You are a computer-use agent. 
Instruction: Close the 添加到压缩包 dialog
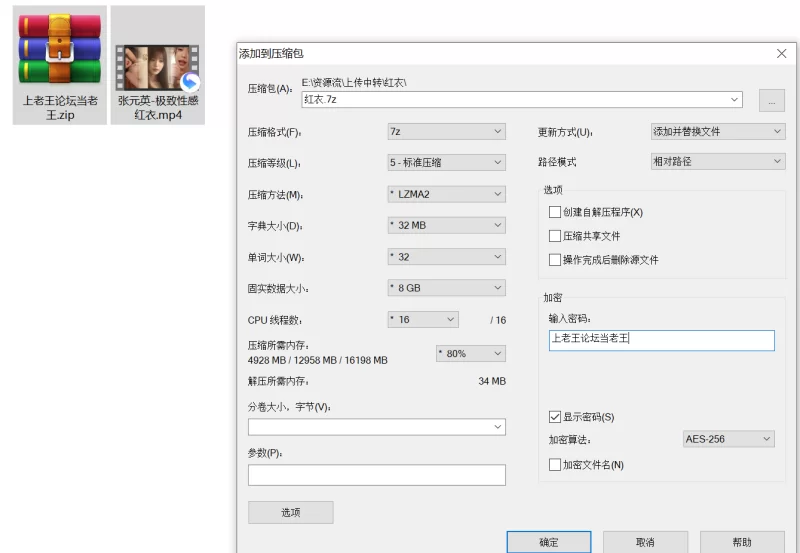[x=781, y=54]
